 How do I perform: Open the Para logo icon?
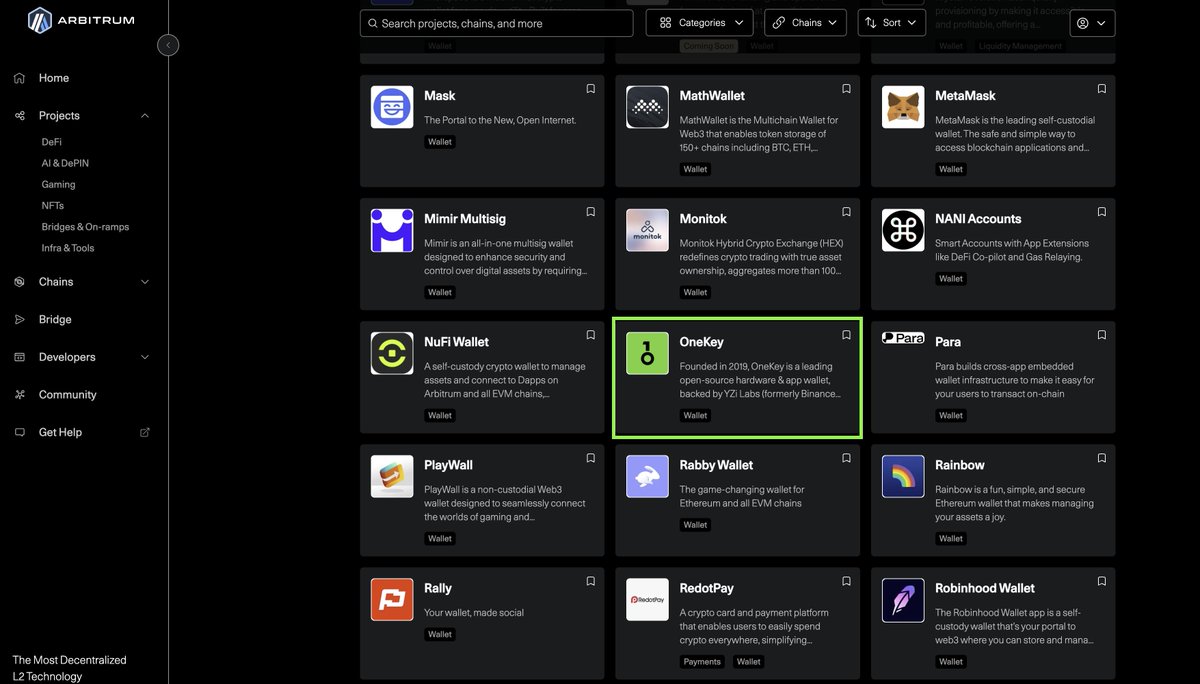[903, 338]
